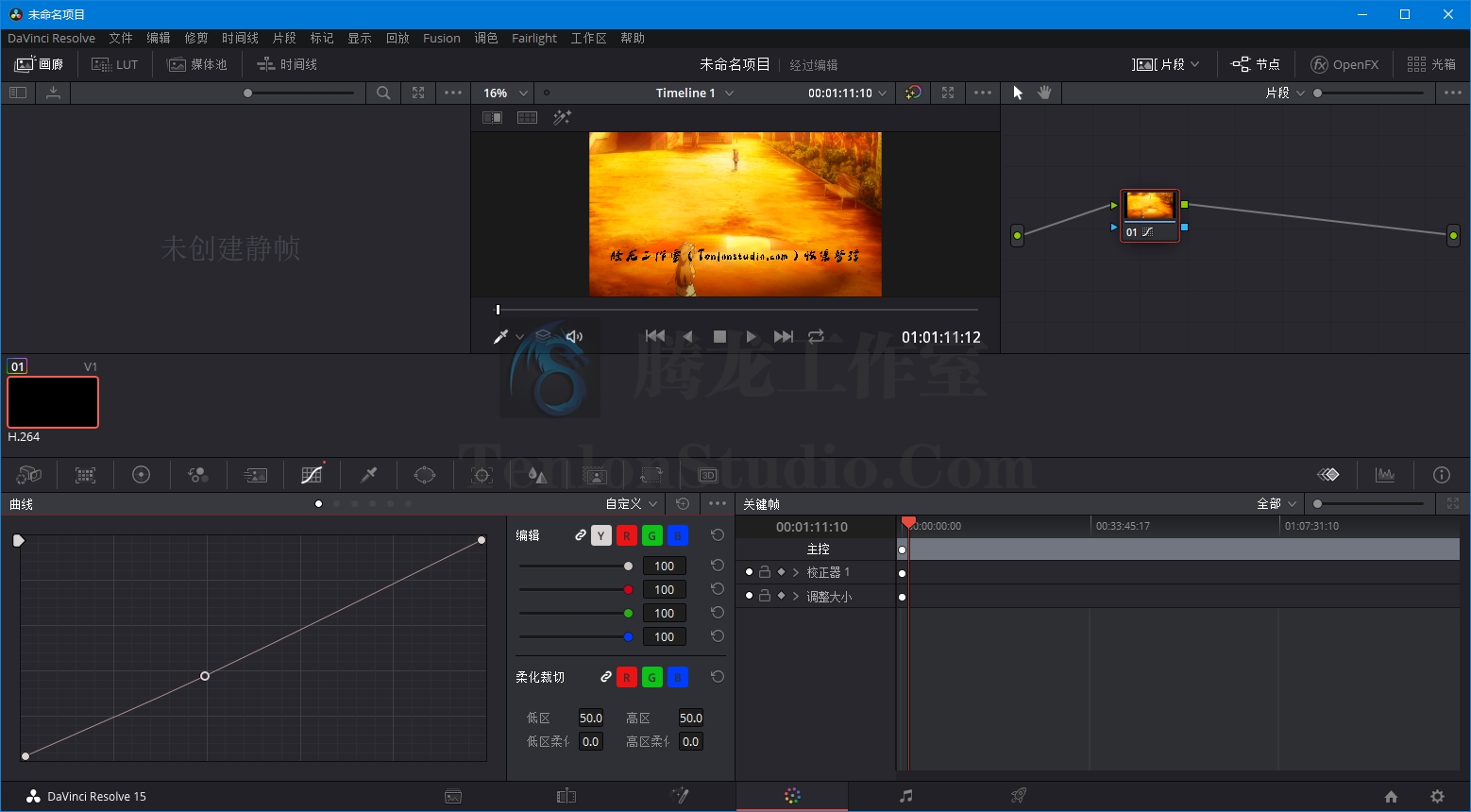The width and height of the screenshot is (1471, 812).
Task: Open project settings gear
Action: click(1437, 796)
